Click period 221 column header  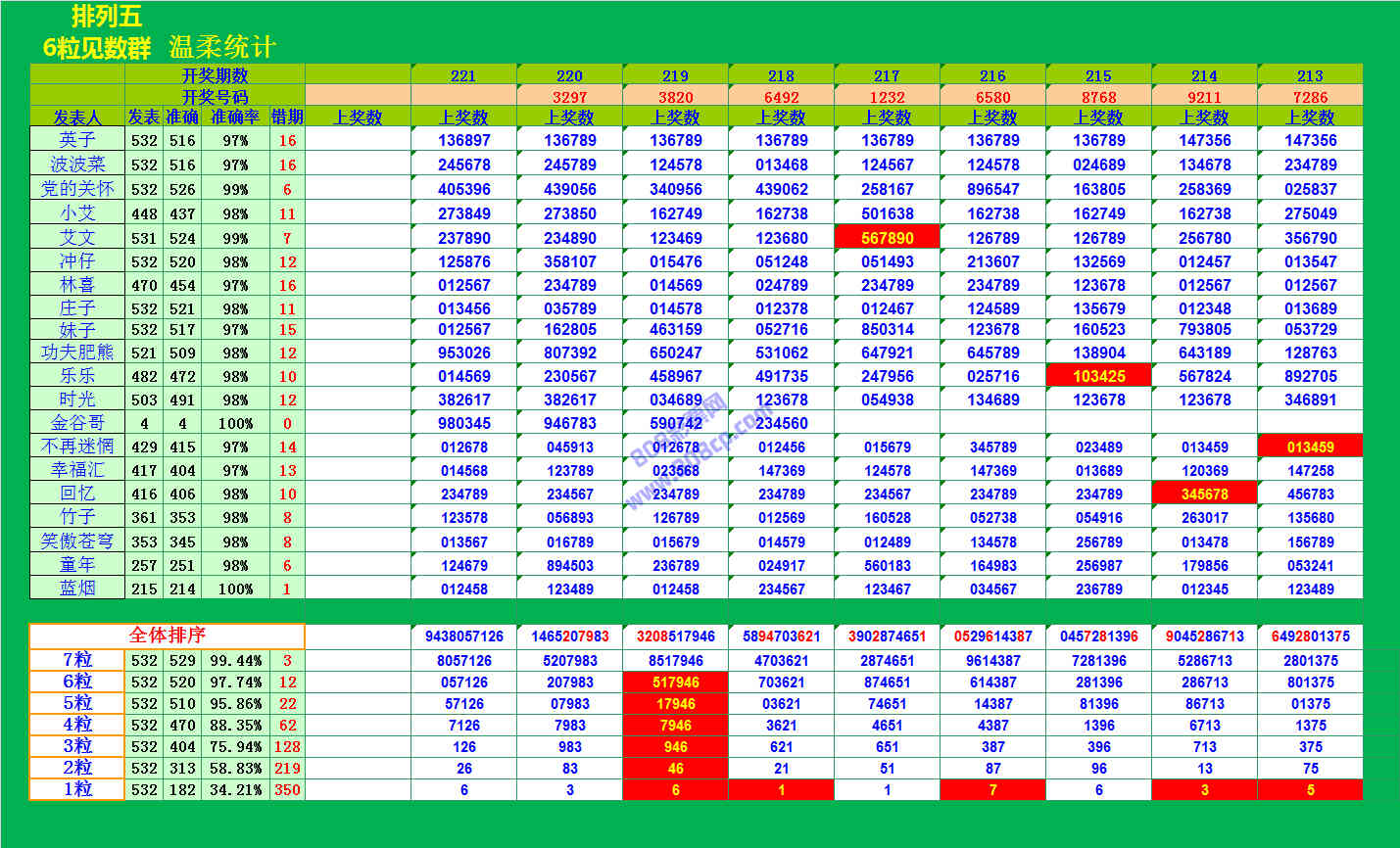463,75
